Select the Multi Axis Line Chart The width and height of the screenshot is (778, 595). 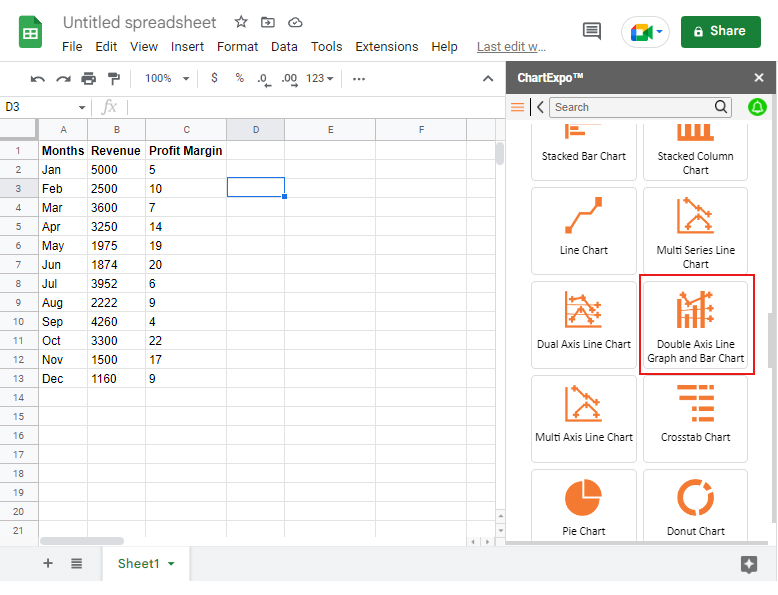pos(584,418)
